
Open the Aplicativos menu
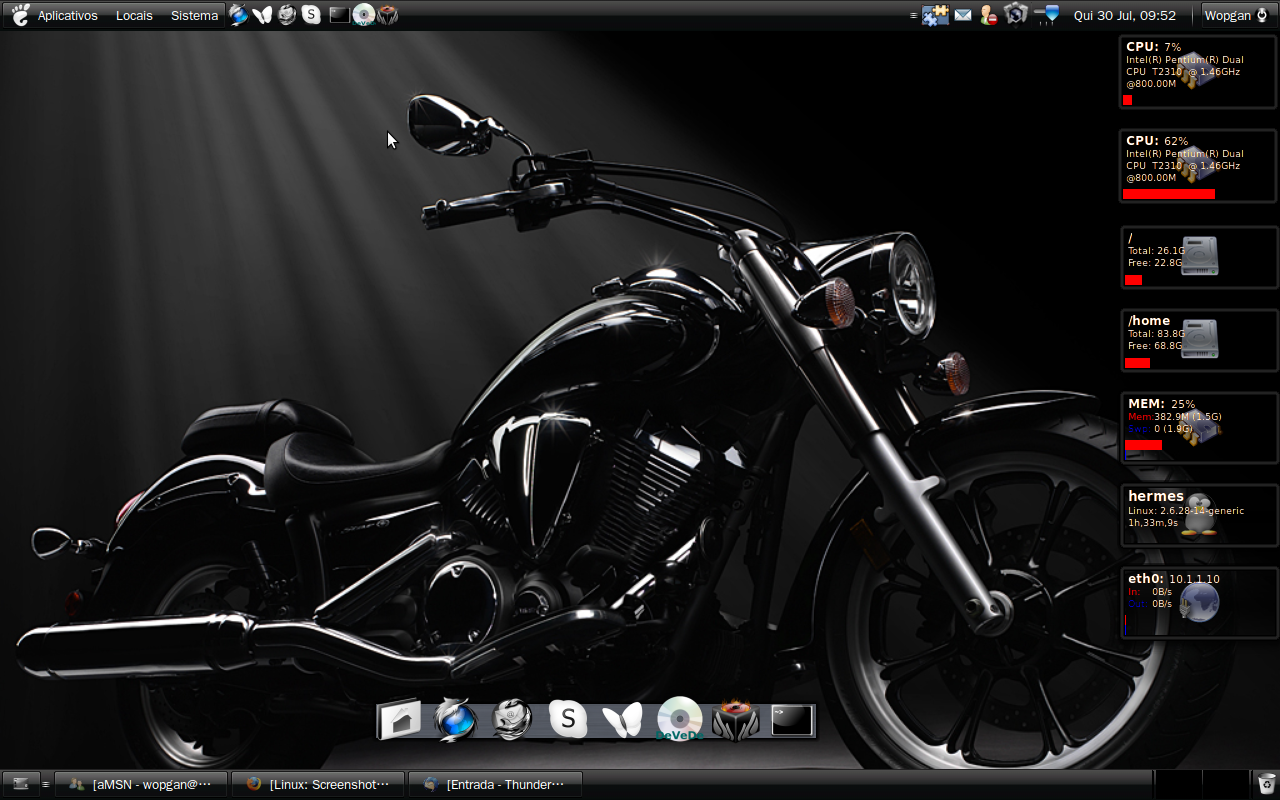(67, 15)
